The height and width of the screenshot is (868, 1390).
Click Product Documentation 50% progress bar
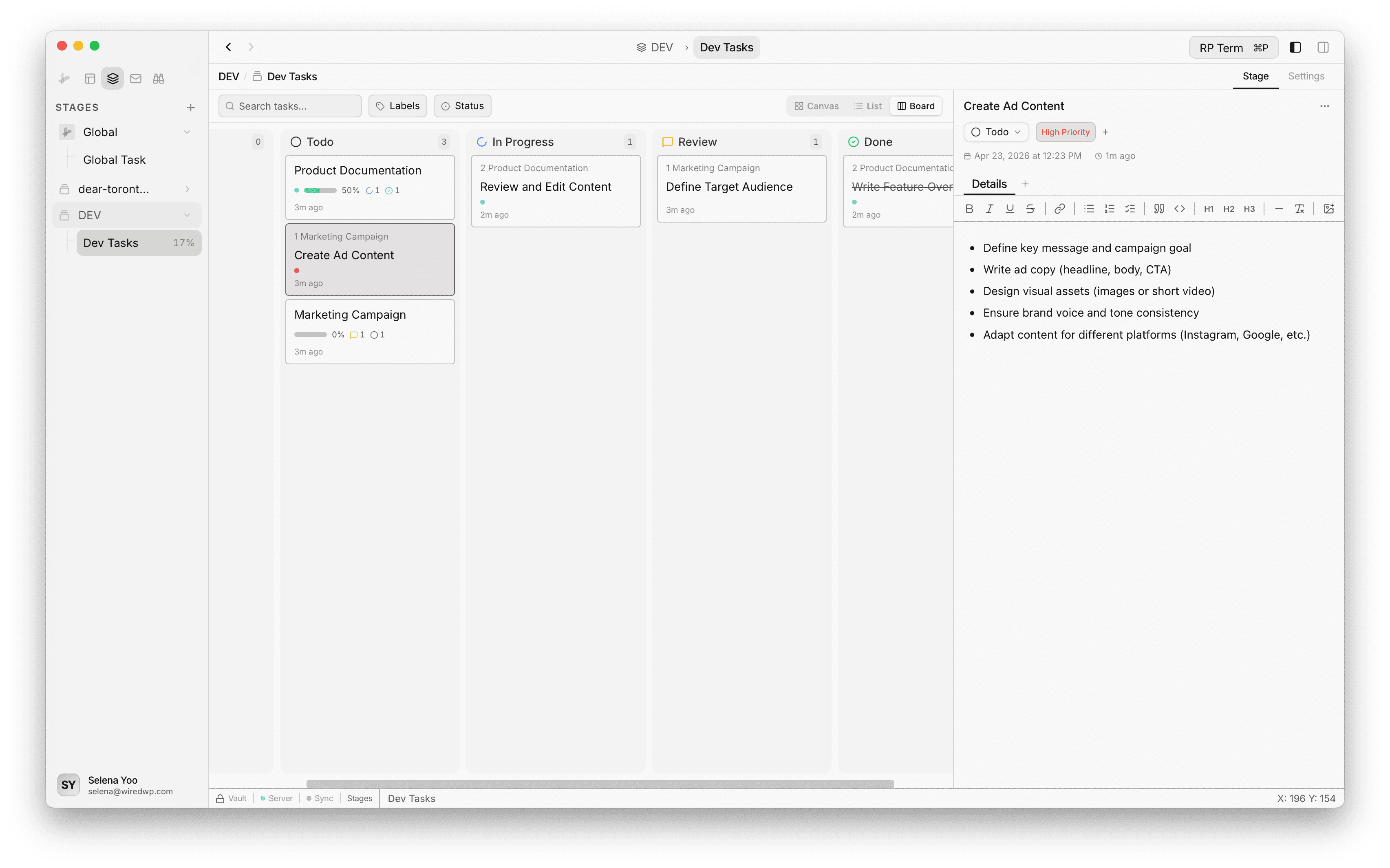pyautogui.click(x=320, y=191)
